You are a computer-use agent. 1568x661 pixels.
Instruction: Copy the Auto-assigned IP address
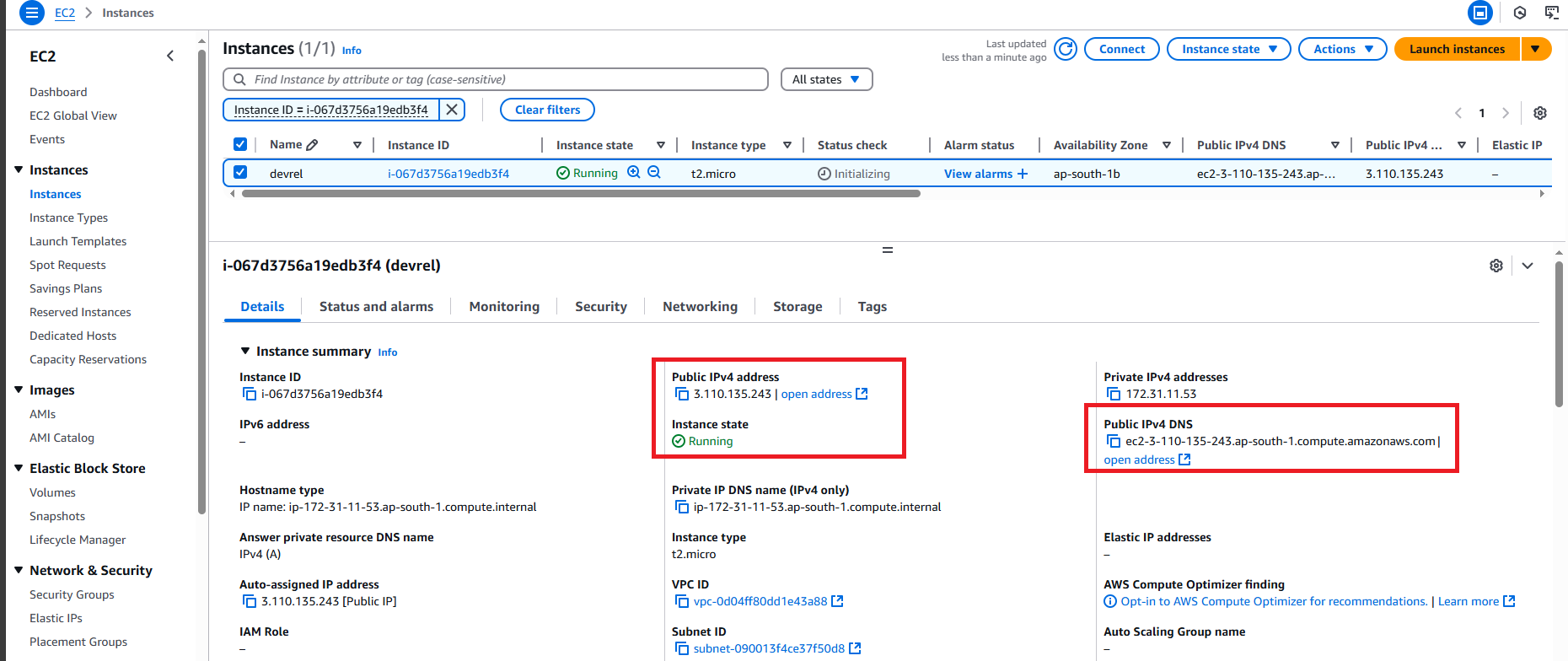tap(250, 601)
